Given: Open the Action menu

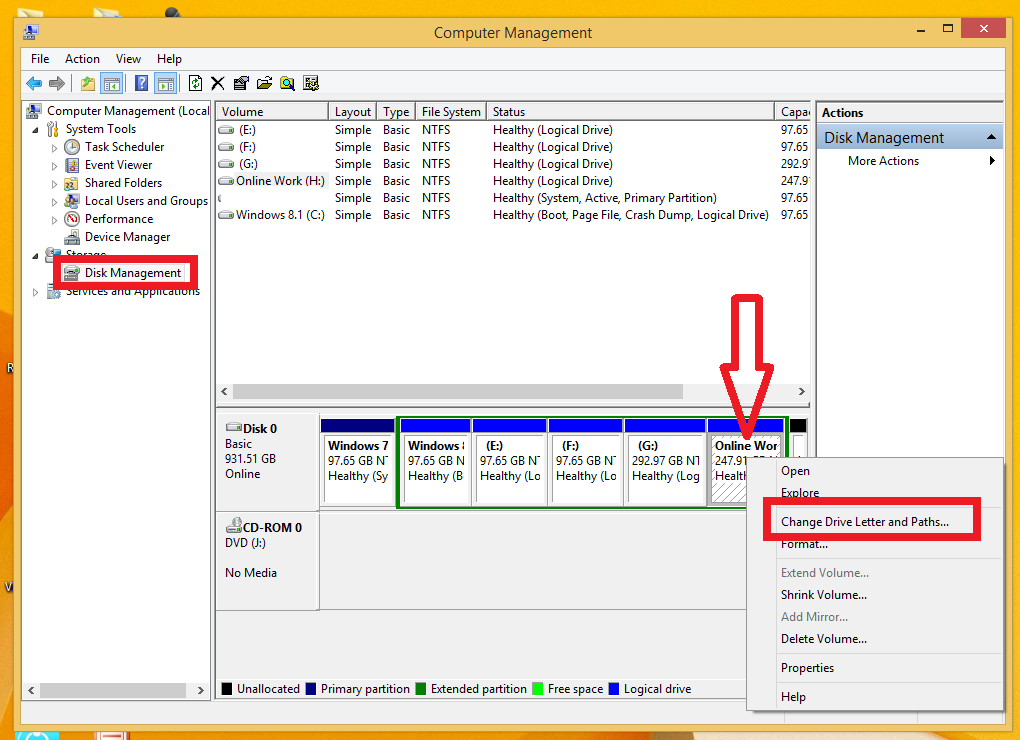Looking at the screenshot, I should [x=82, y=58].
